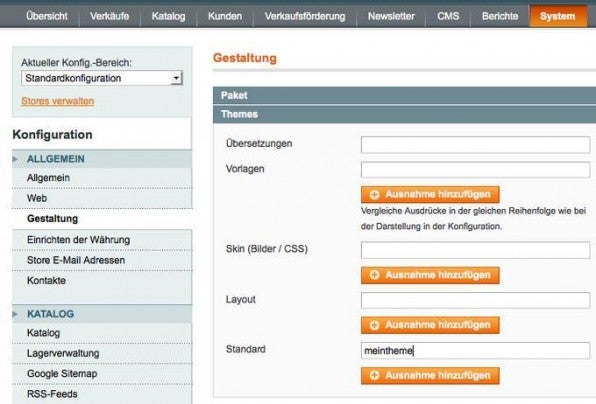Focus the Vorlagen input field
Image resolution: width=596 pixels, height=404 pixels.
pyautogui.click(x=475, y=170)
